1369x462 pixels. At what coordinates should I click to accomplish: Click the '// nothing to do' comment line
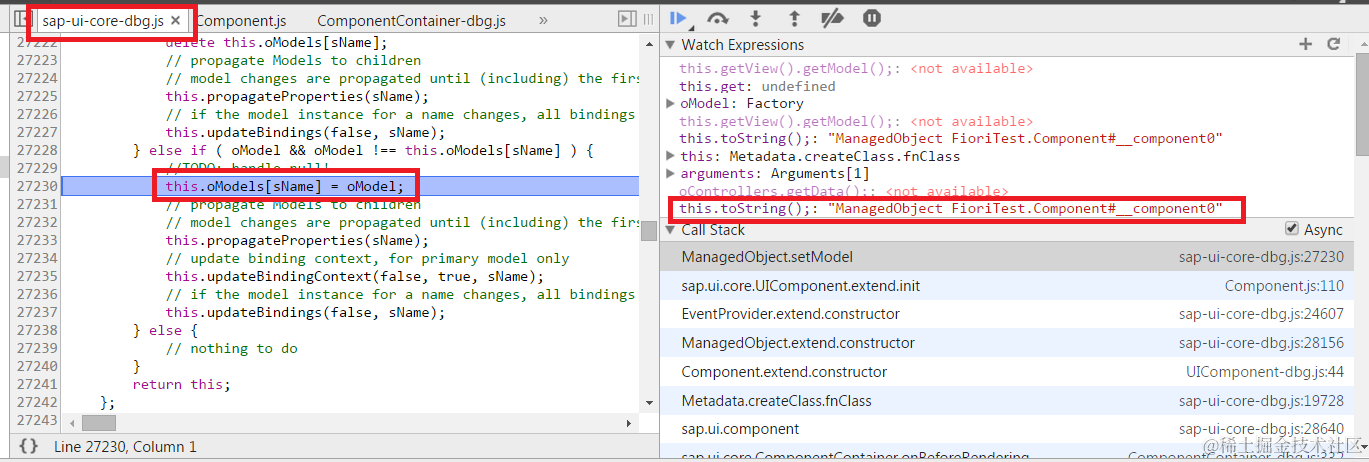point(231,348)
